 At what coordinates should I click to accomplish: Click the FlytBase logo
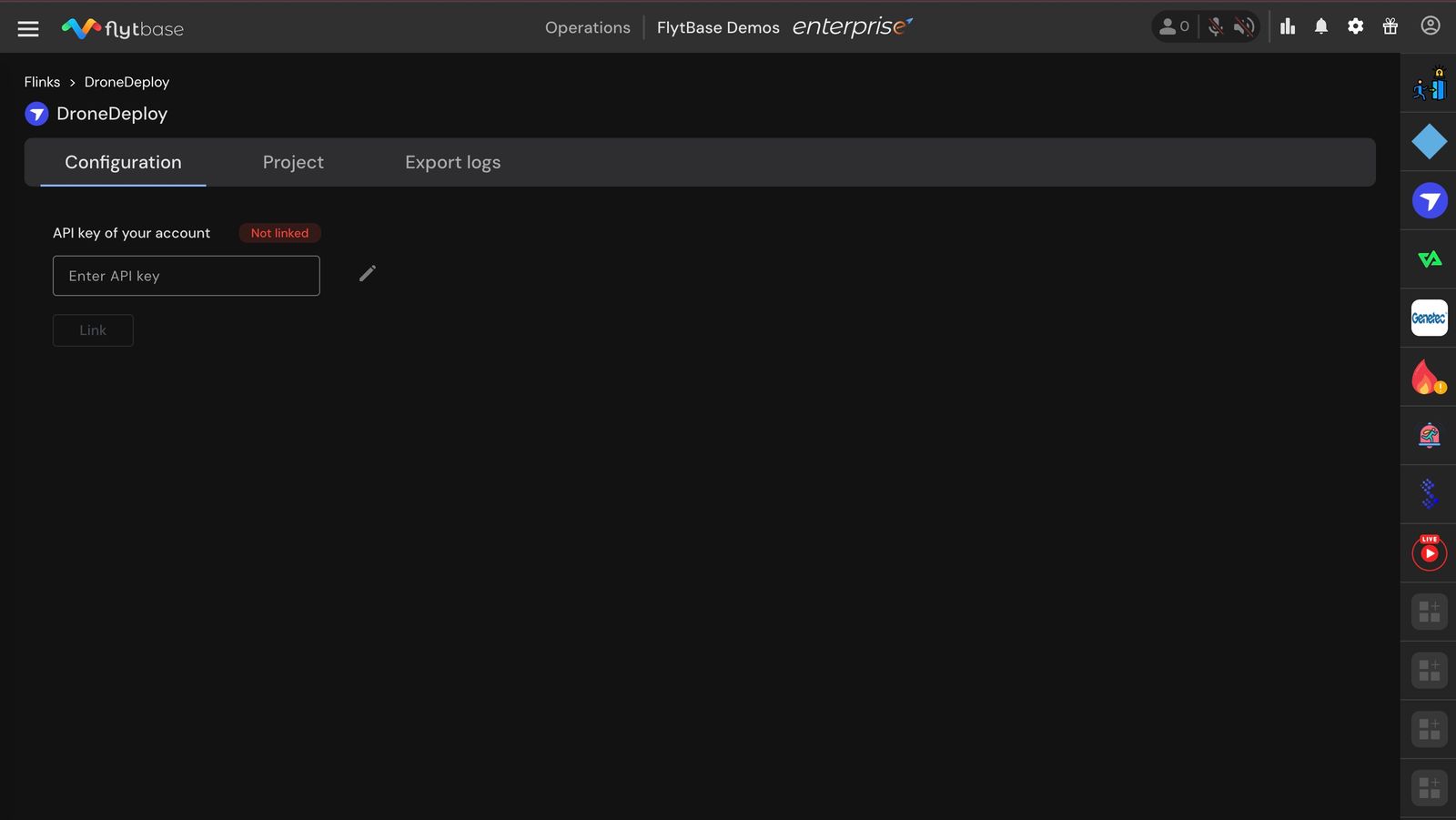(x=122, y=28)
